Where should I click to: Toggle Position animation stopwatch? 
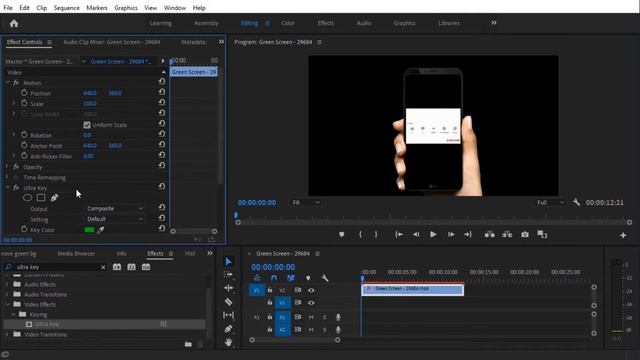[x=24, y=93]
